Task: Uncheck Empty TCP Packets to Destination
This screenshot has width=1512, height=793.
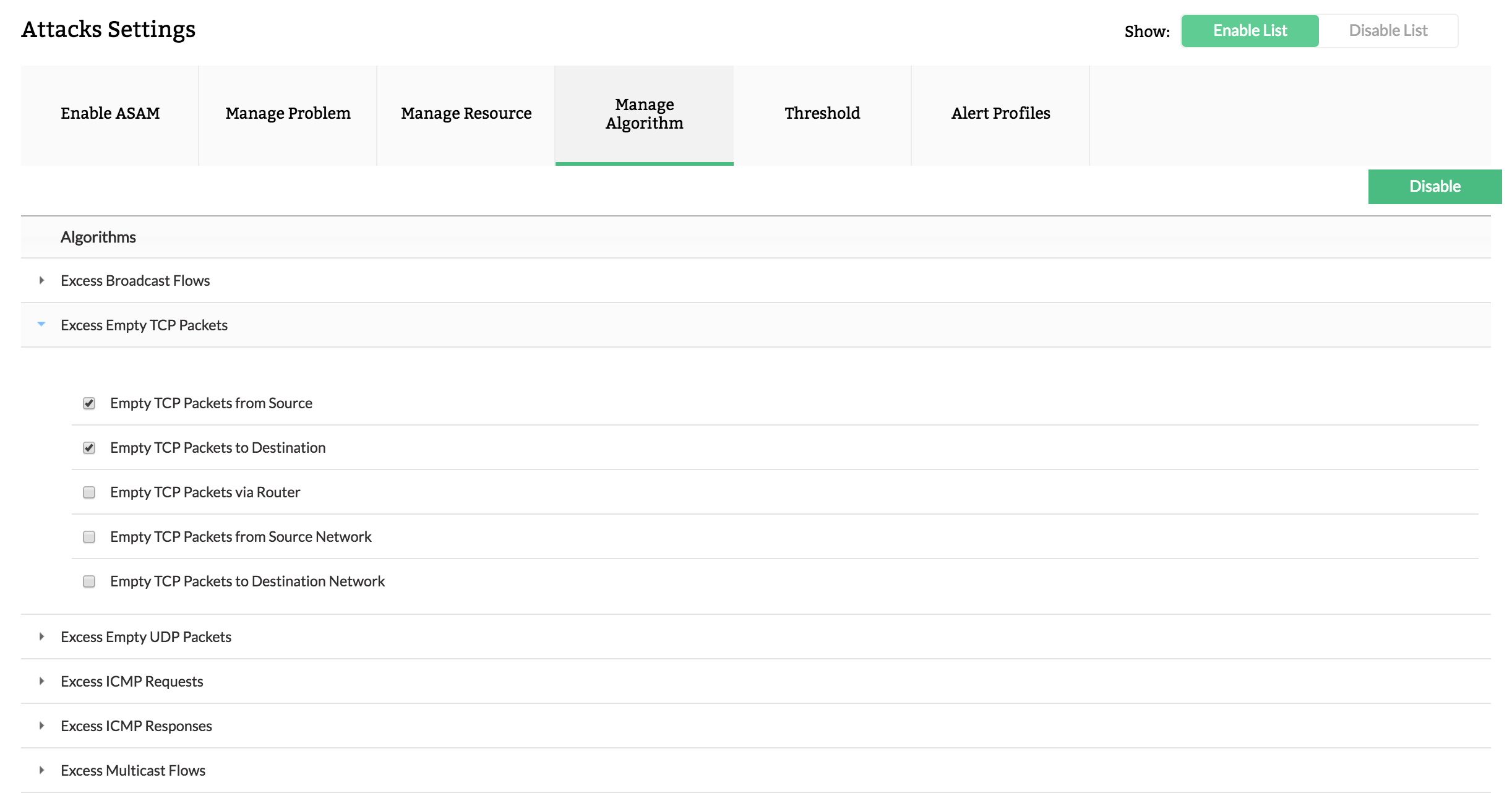Action: click(x=89, y=448)
